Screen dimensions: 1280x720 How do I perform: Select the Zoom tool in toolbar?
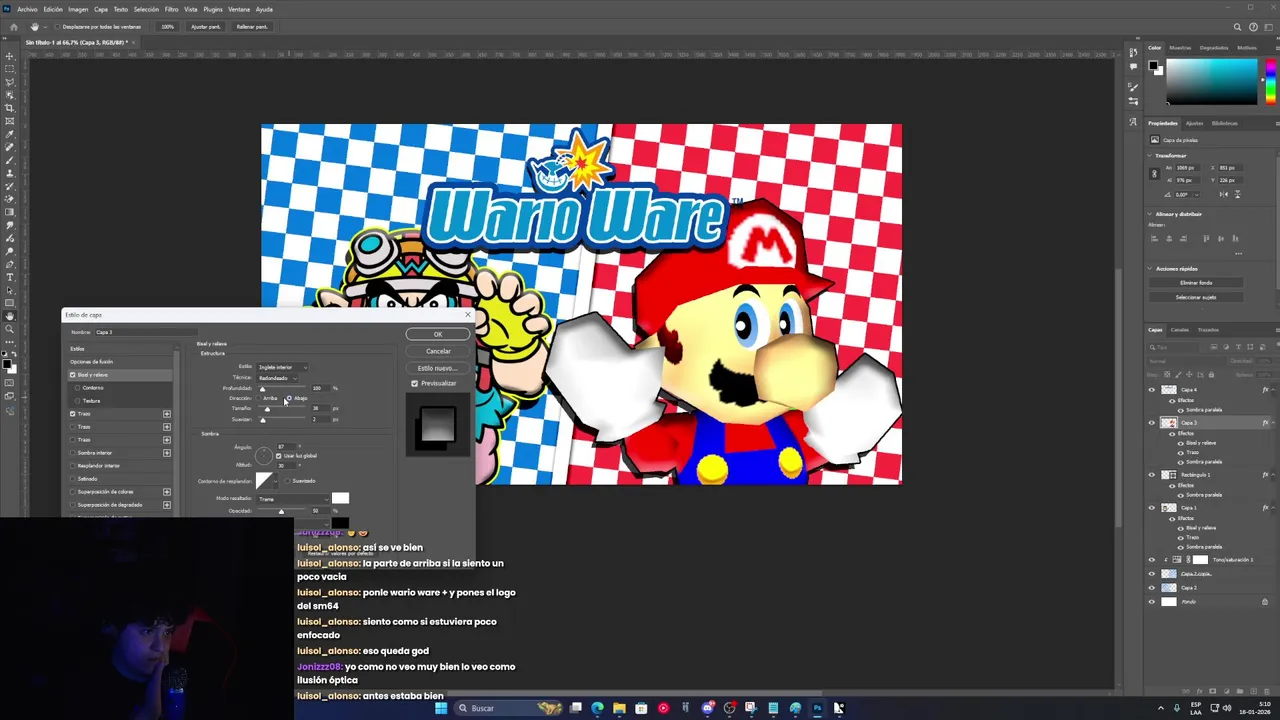pyautogui.click(x=10, y=329)
